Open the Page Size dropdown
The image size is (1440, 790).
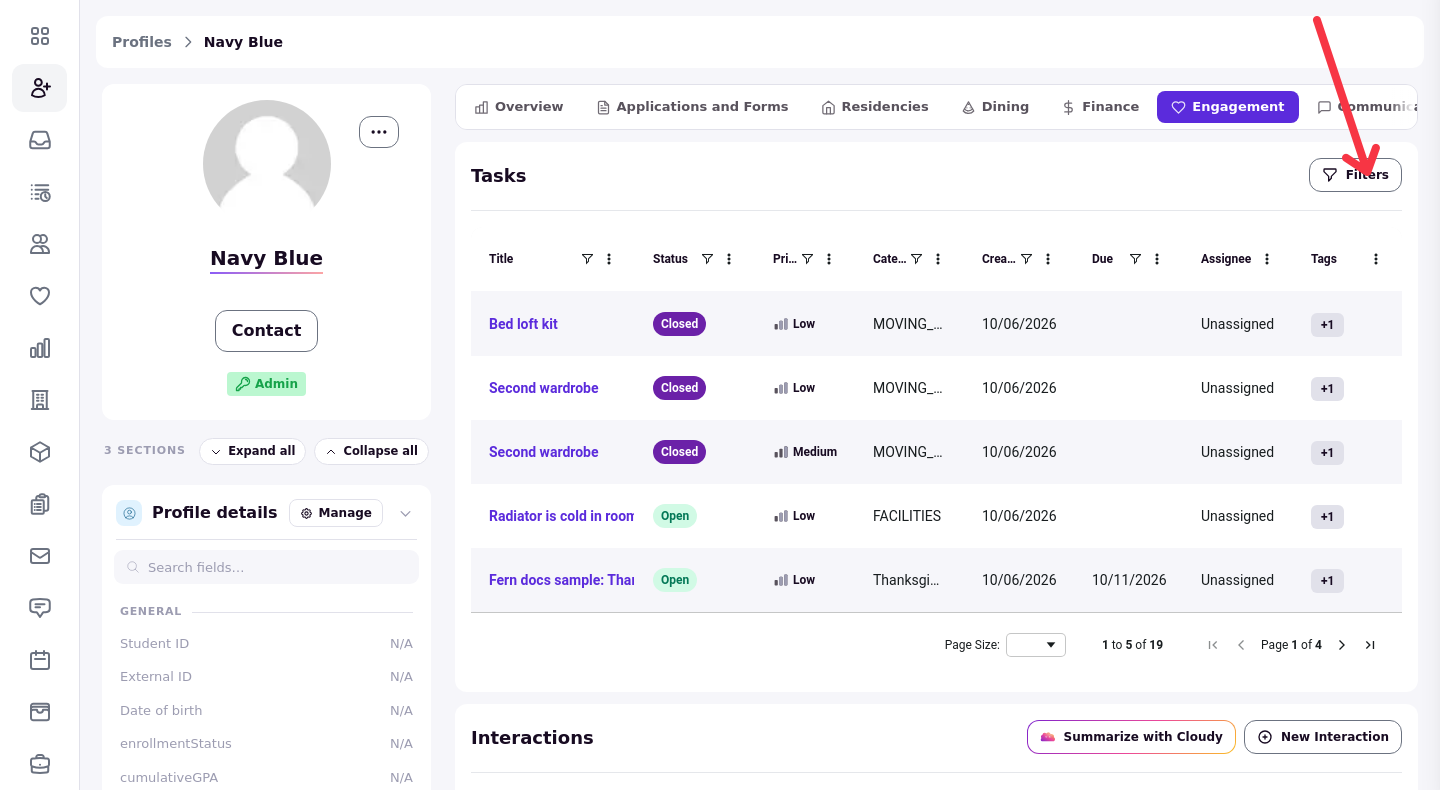tap(1036, 645)
